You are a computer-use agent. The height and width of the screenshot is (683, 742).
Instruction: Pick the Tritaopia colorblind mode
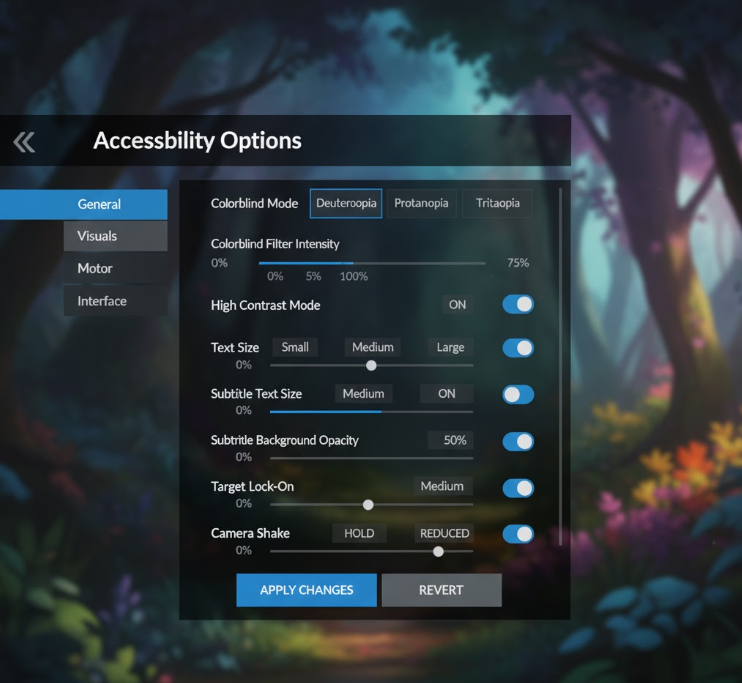pyautogui.click(x=497, y=203)
